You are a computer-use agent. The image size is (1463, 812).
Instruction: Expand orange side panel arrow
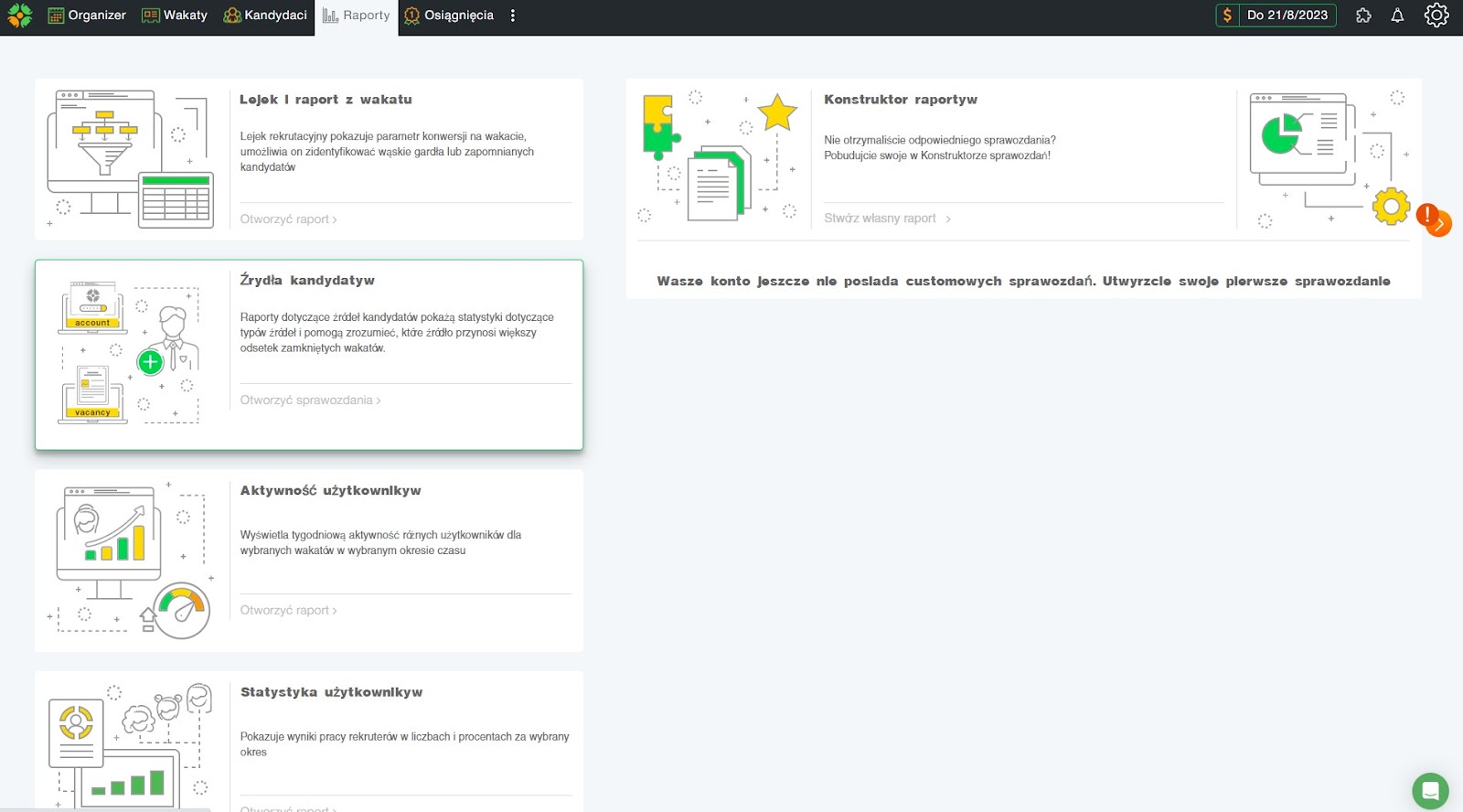click(x=1442, y=224)
